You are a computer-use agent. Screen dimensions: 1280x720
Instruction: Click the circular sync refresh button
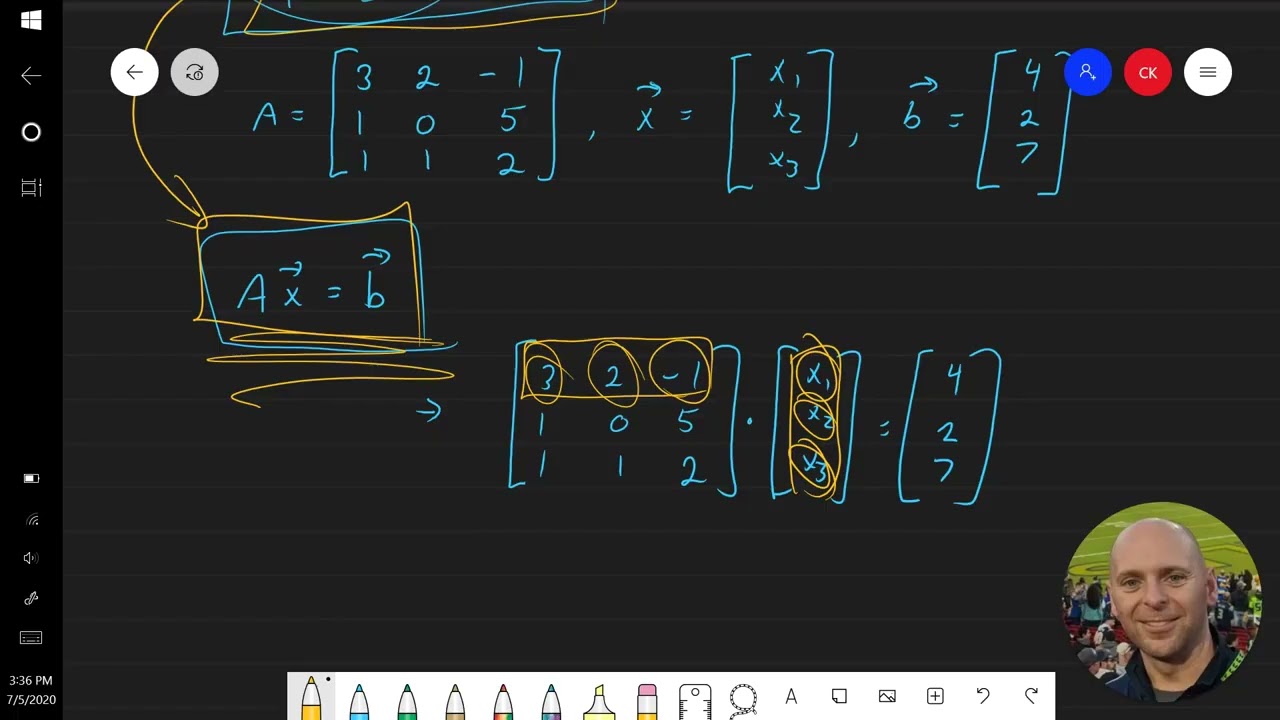tap(195, 72)
